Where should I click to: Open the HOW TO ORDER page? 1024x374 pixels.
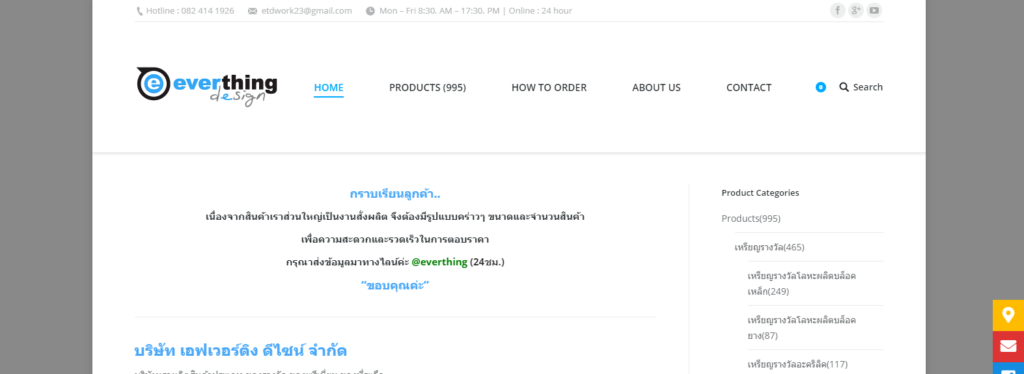pos(549,87)
